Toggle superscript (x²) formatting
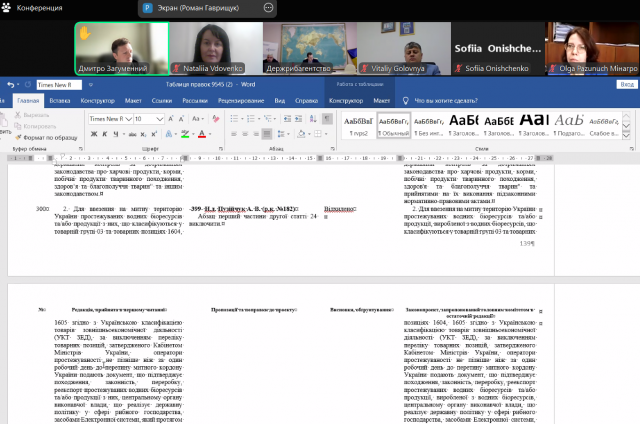The width and height of the screenshot is (640, 424). pos(154,134)
